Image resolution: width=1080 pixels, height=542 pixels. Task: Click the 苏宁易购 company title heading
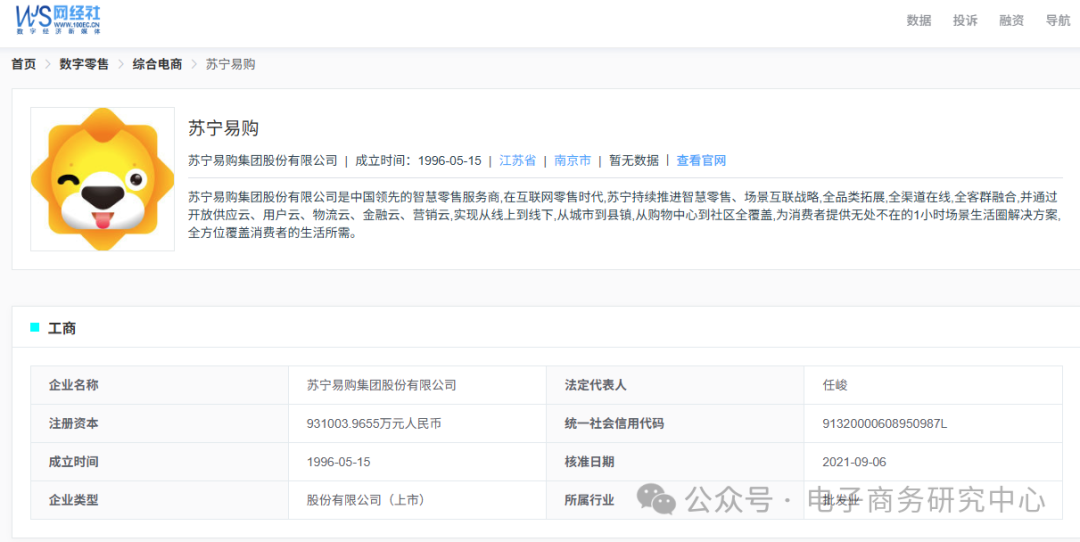[223, 128]
